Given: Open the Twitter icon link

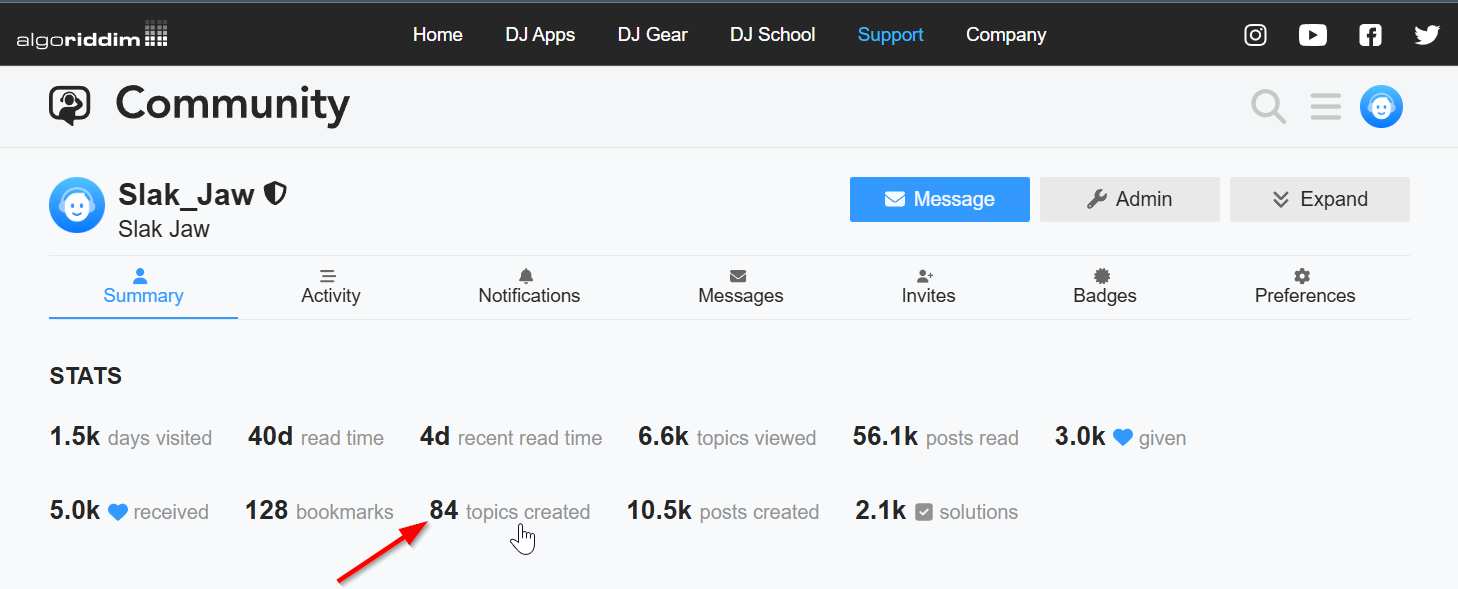Looking at the screenshot, I should 1427,35.
